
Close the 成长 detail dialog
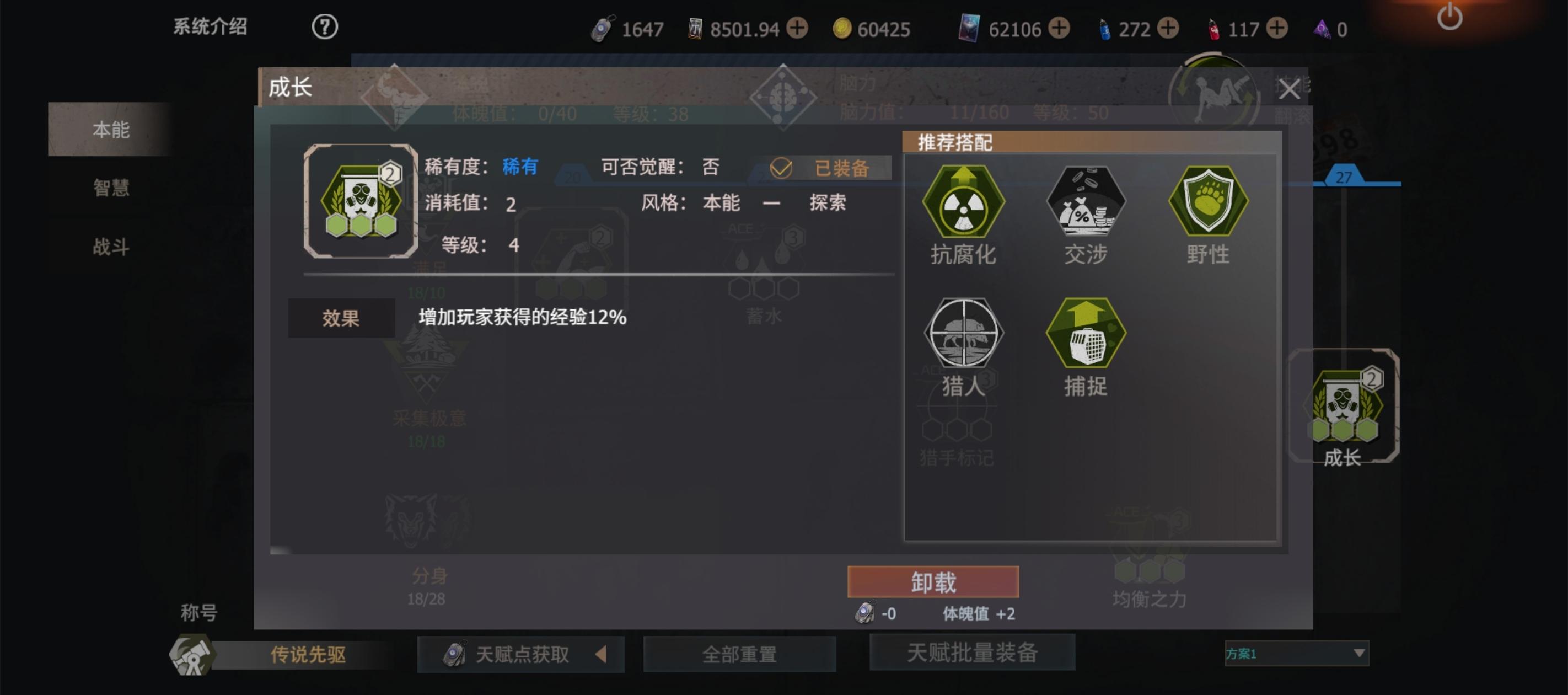(1289, 89)
